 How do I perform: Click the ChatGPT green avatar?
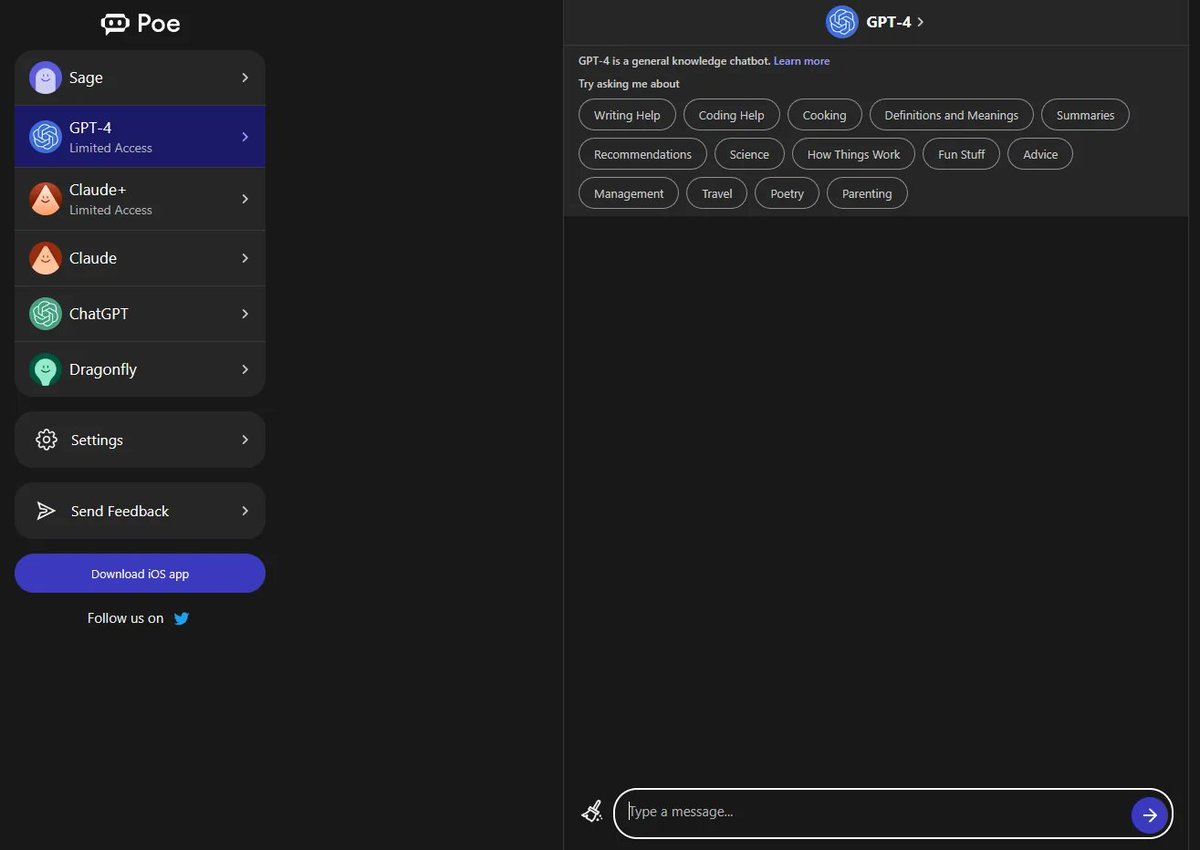[x=45, y=314]
